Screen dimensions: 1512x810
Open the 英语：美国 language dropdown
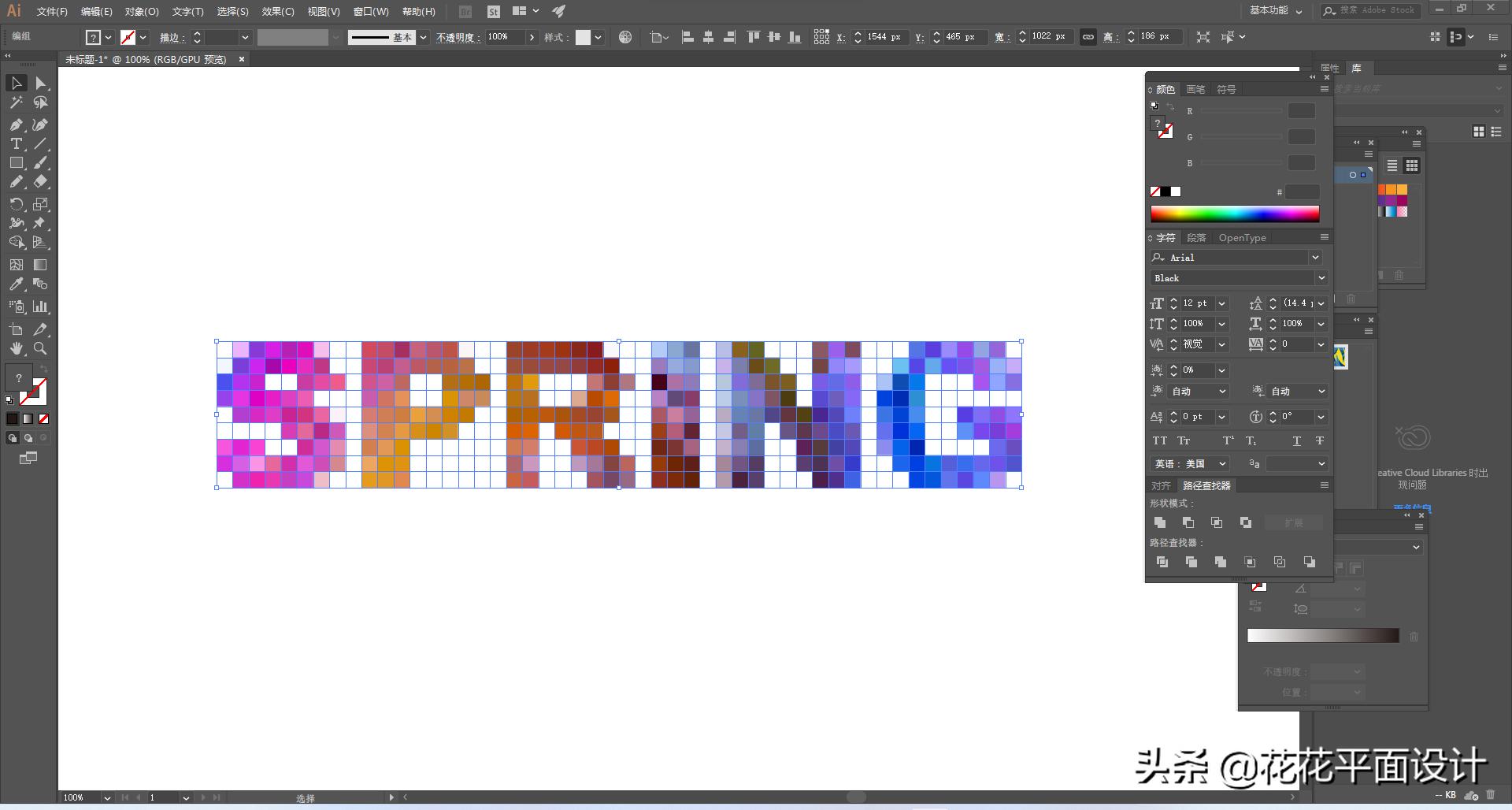pyautogui.click(x=1222, y=464)
